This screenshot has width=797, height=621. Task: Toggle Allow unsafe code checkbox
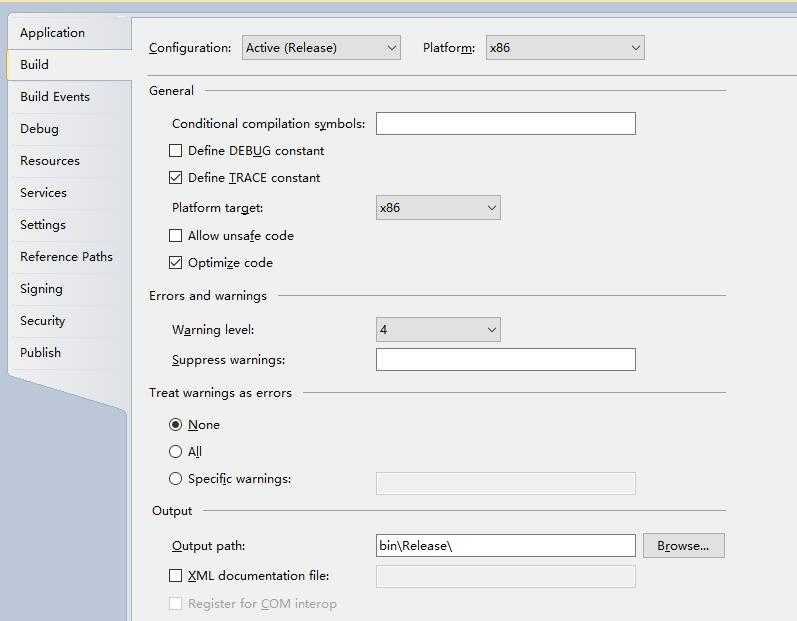175,236
